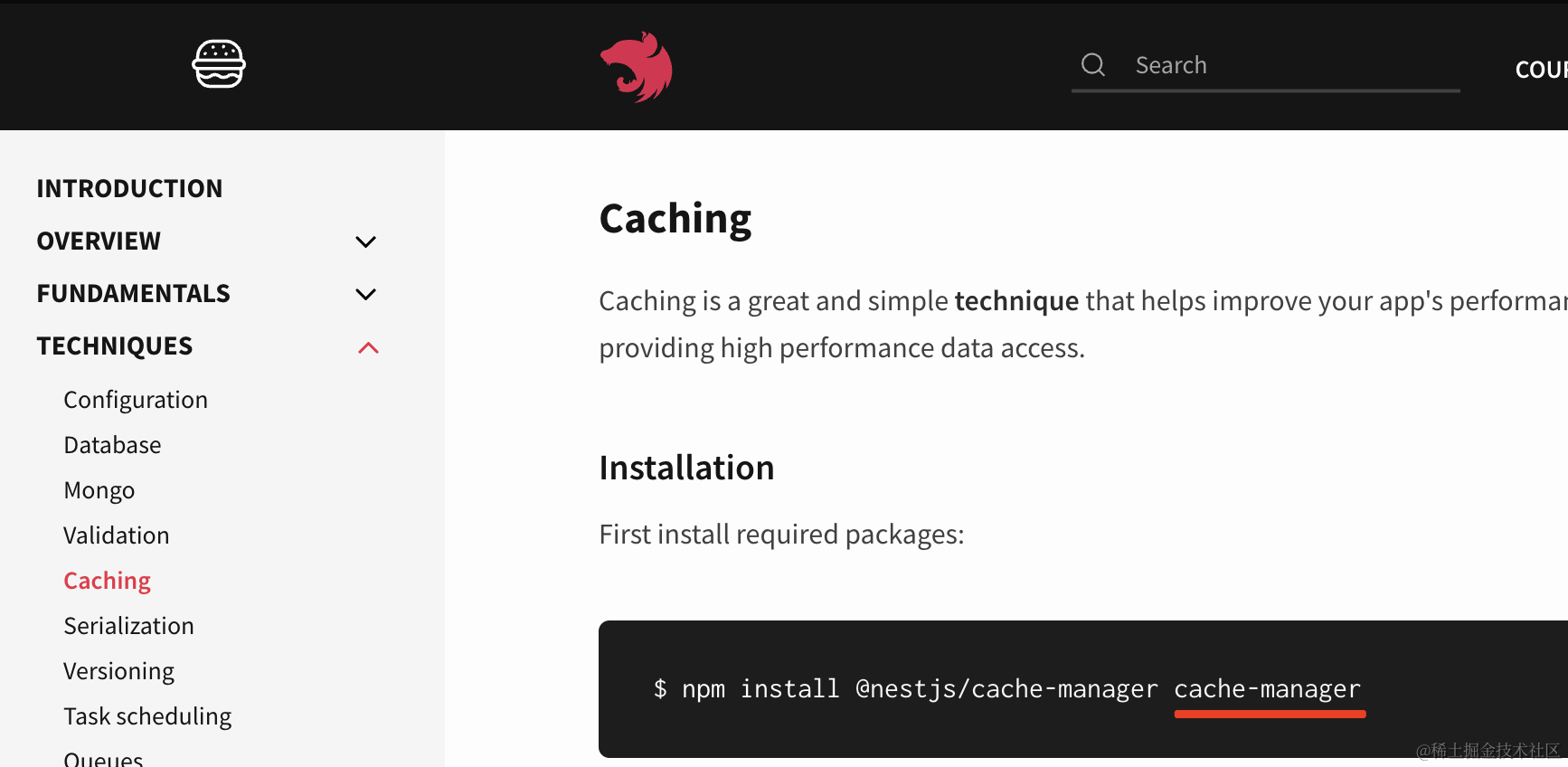The width and height of the screenshot is (1568, 767).
Task: Click the Overview sidebar heading
Action: (99, 241)
